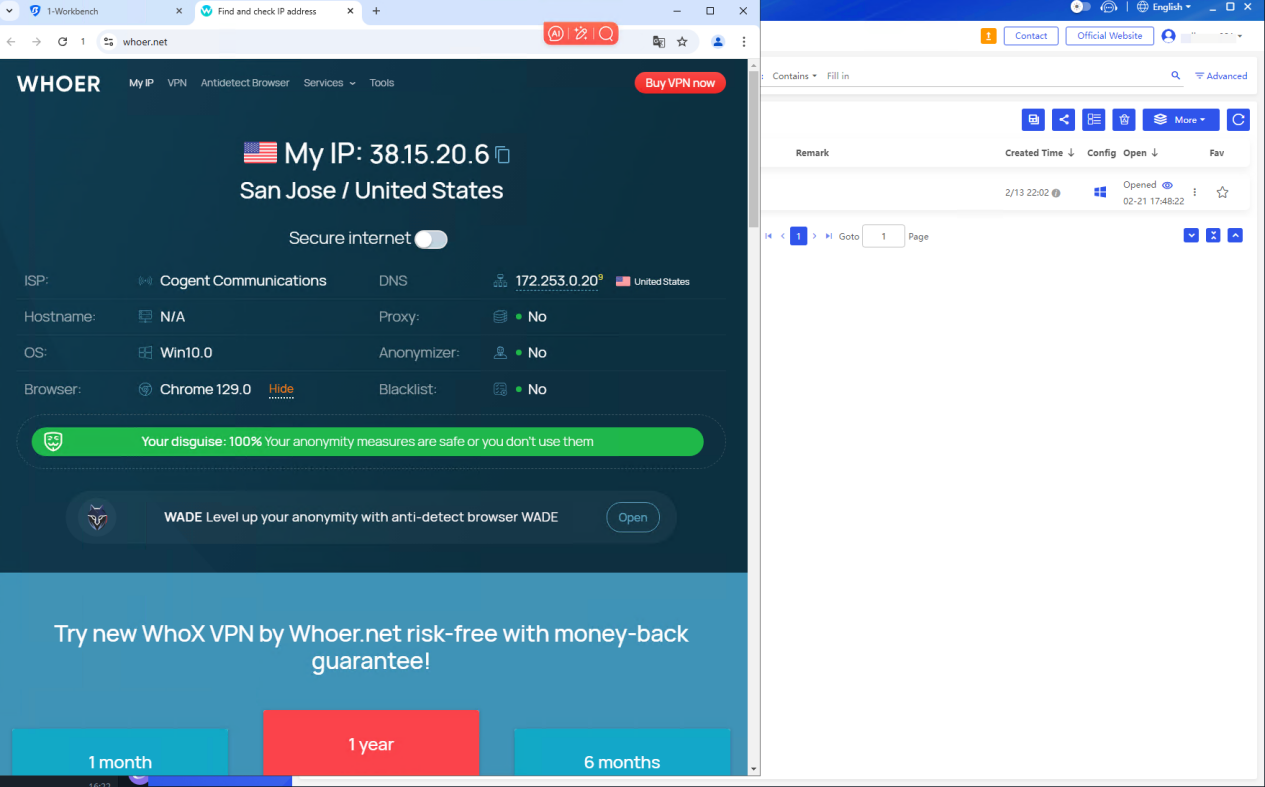The image size is (1265, 787).
Task: Click the browser back arrow
Action: 11,42
